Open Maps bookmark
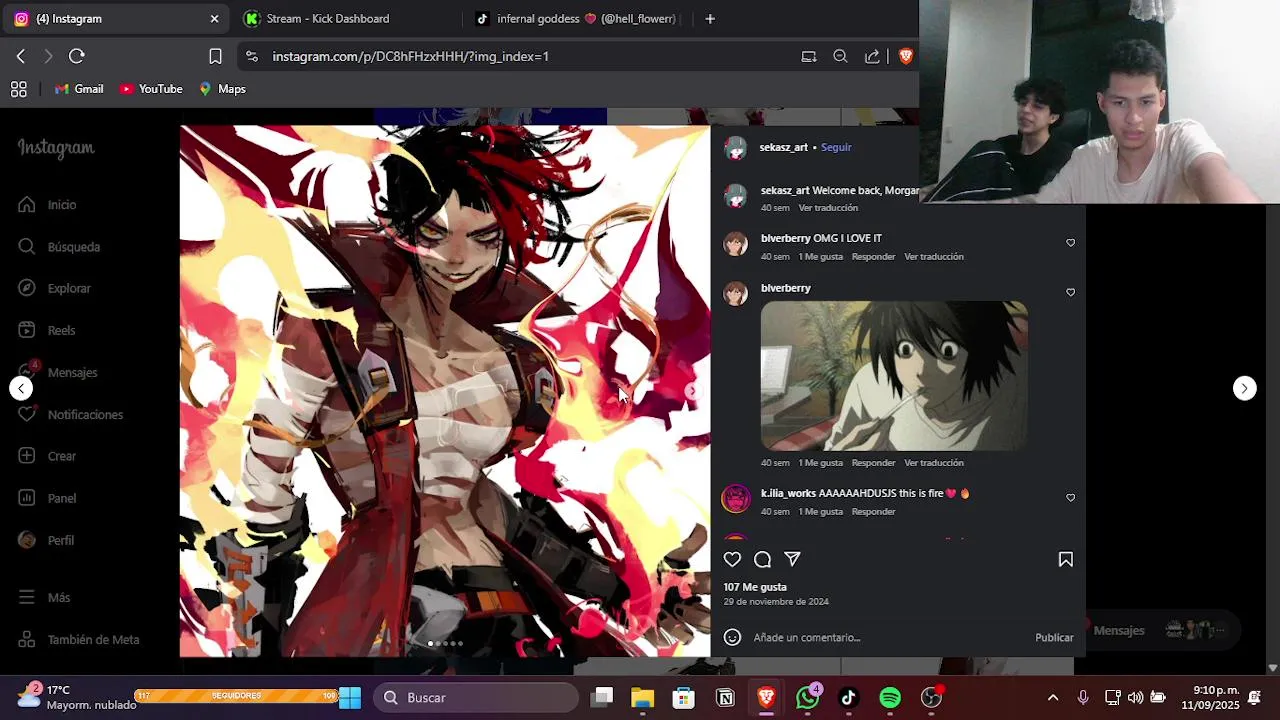The height and width of the screenshot is (720, 1280). coord(222,89)
